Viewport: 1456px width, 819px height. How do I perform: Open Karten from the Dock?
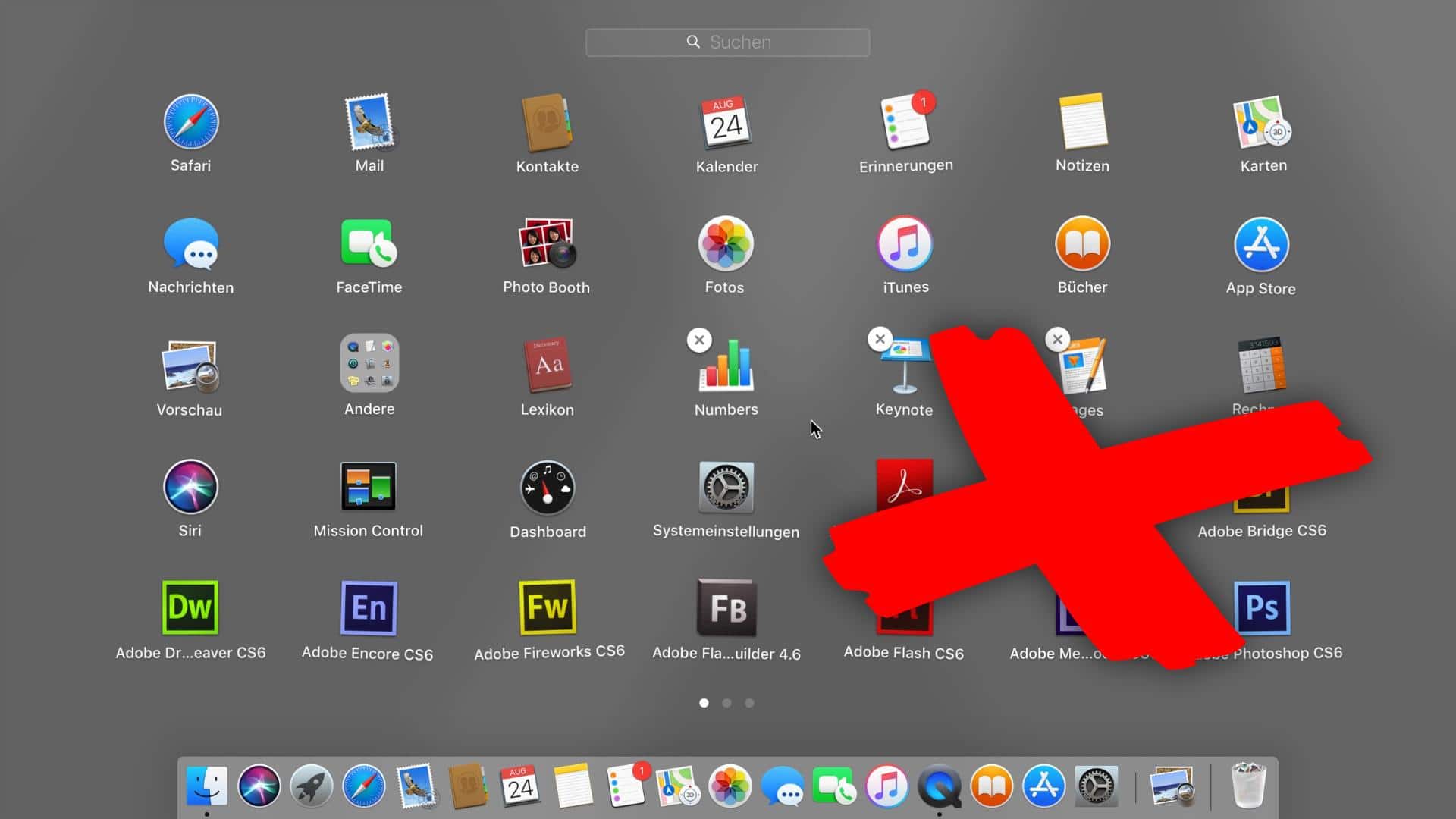coord(678,786)
